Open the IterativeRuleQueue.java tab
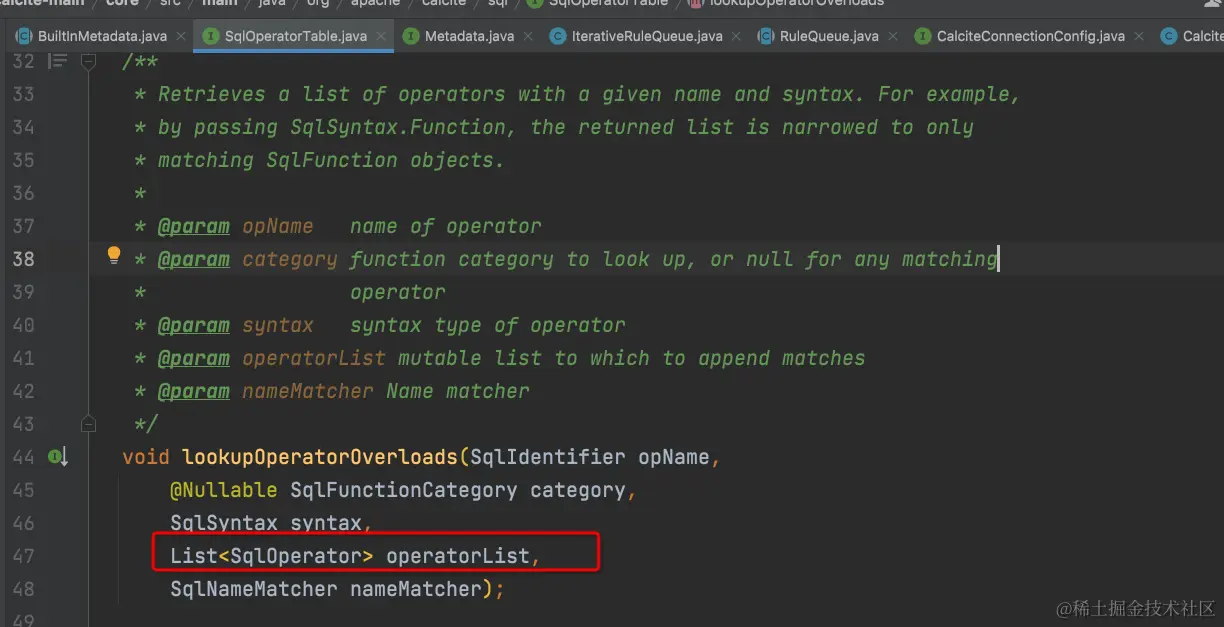Screen dimensions: 1224x627 pyautogui.click(x=646, y=36)
